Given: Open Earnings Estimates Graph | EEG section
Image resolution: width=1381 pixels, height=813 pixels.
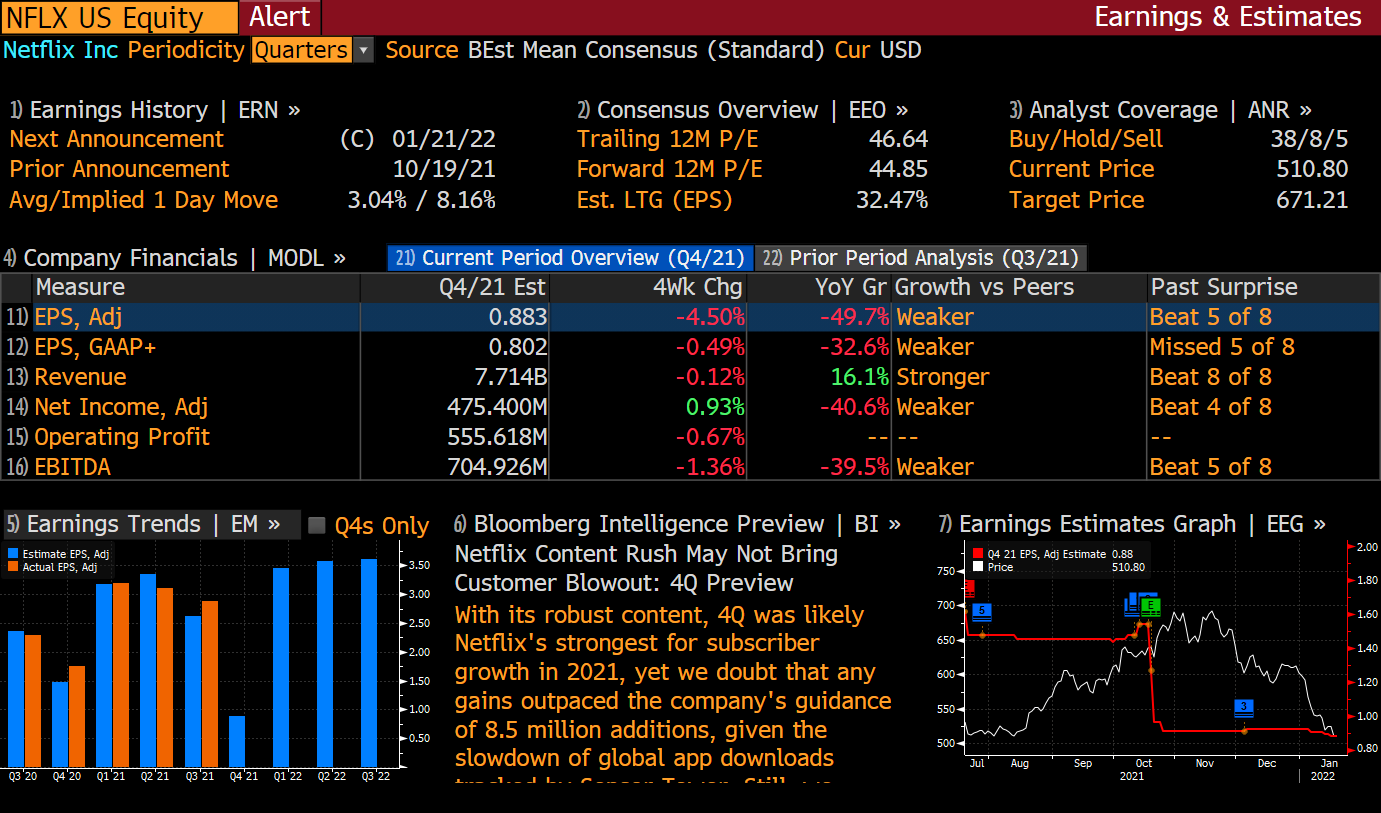Looking at the screenshot, I should click(x=1133, y=525).
